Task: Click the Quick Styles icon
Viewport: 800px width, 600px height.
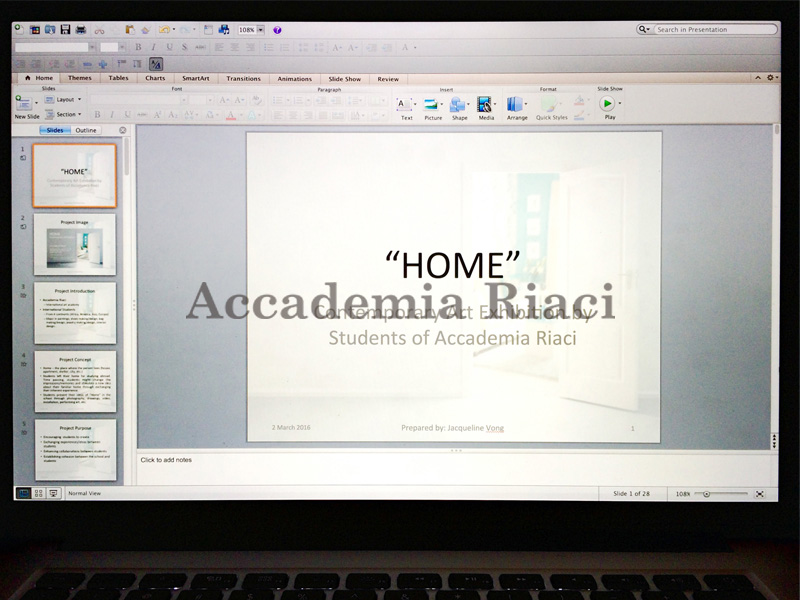Action: coord(549,105)
